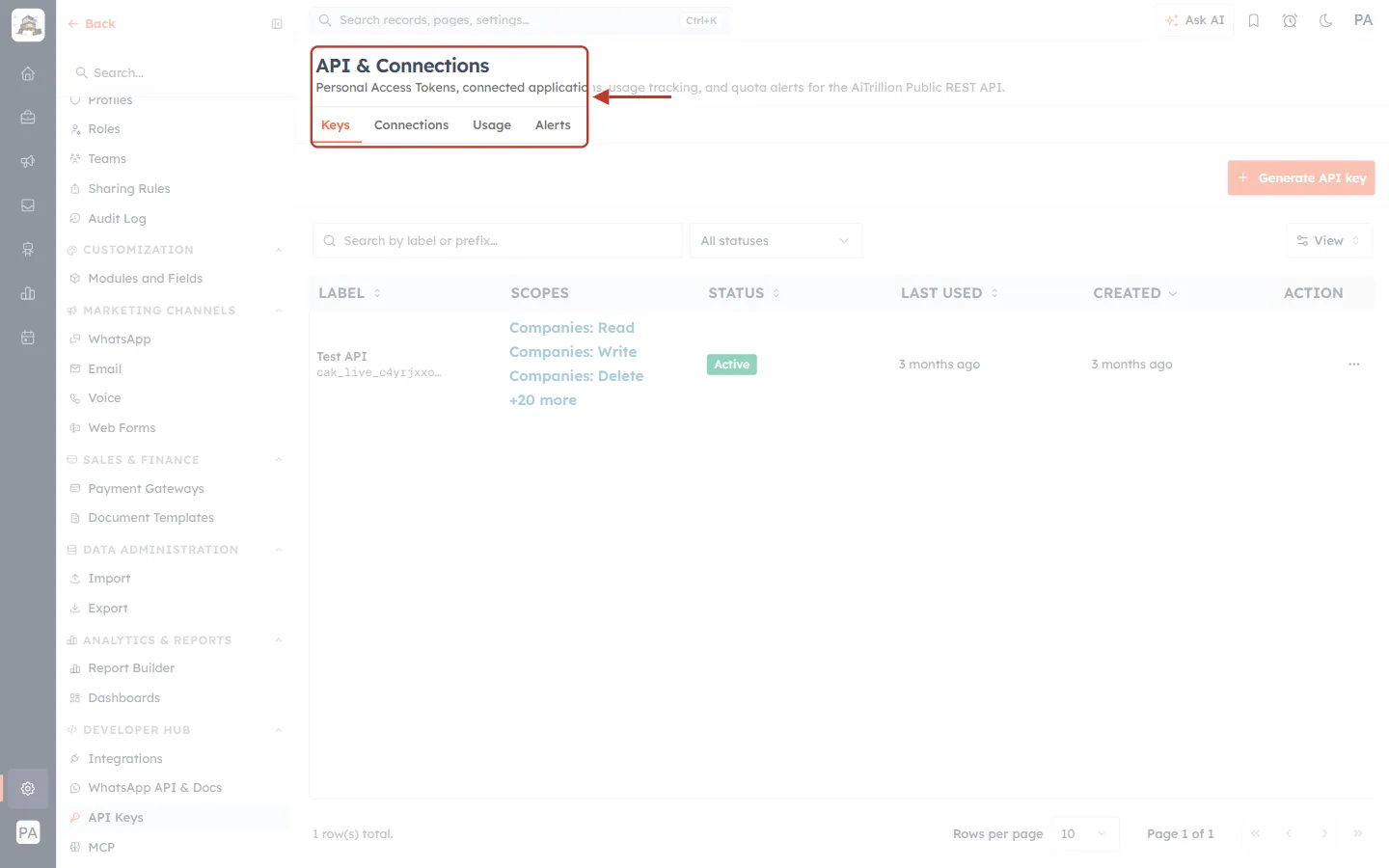The height and width of the screenshot is (868, 1389).
Task: Sort table by Status column
Action: tap(744, 293)
